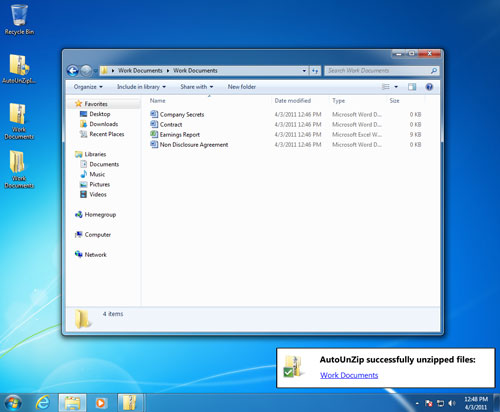Expand the change view options arrow
The height and width of the screenshot is (412, 500).
[396, 87]
